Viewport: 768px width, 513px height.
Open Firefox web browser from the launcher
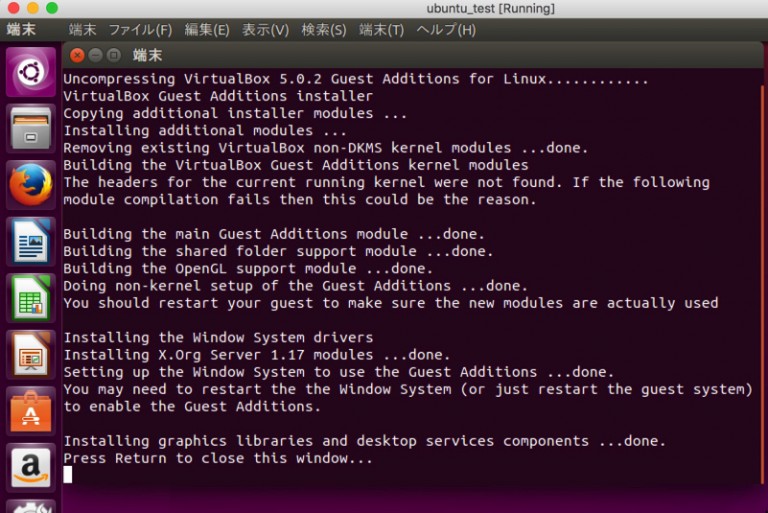[x=30, y=185]
